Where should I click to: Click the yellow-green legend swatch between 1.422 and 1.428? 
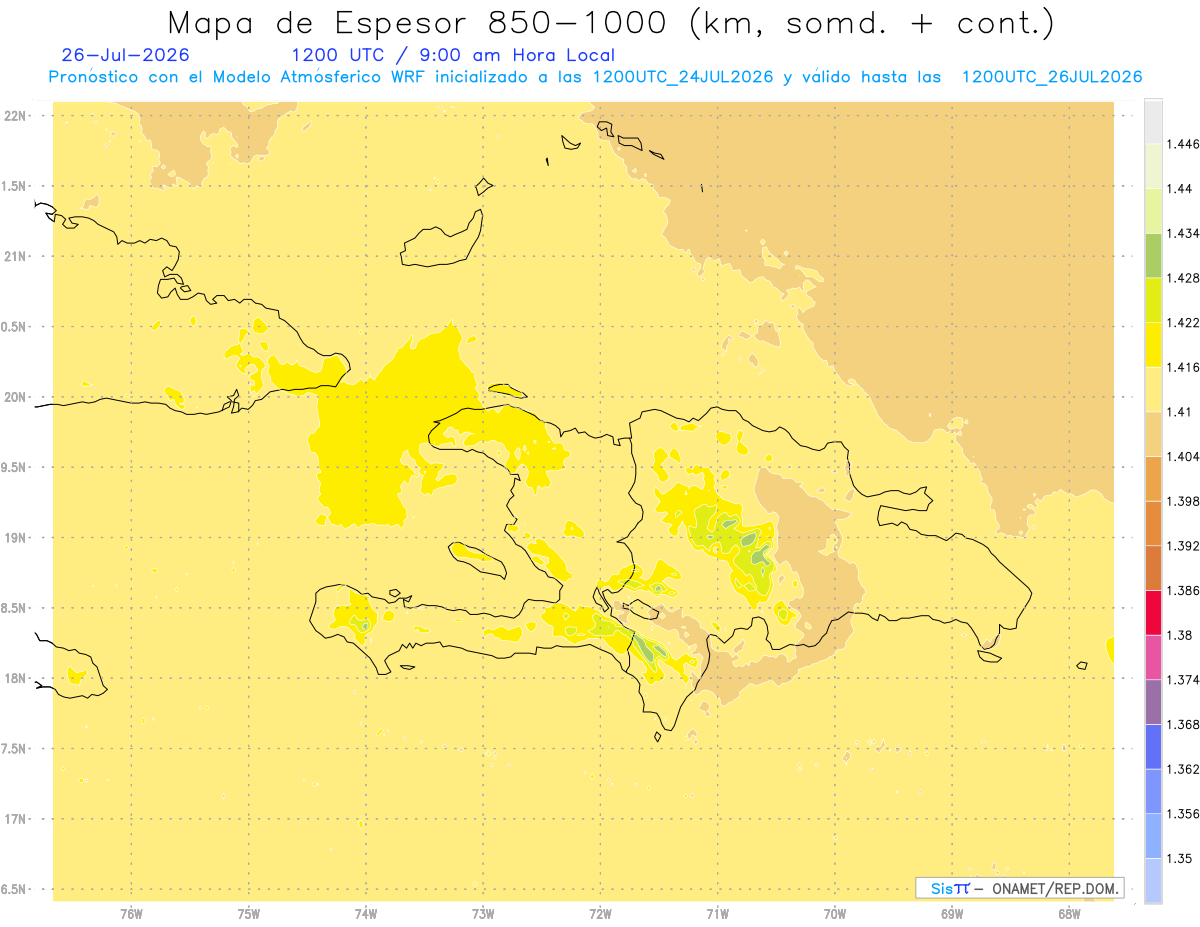click(x=1153, y=300)
